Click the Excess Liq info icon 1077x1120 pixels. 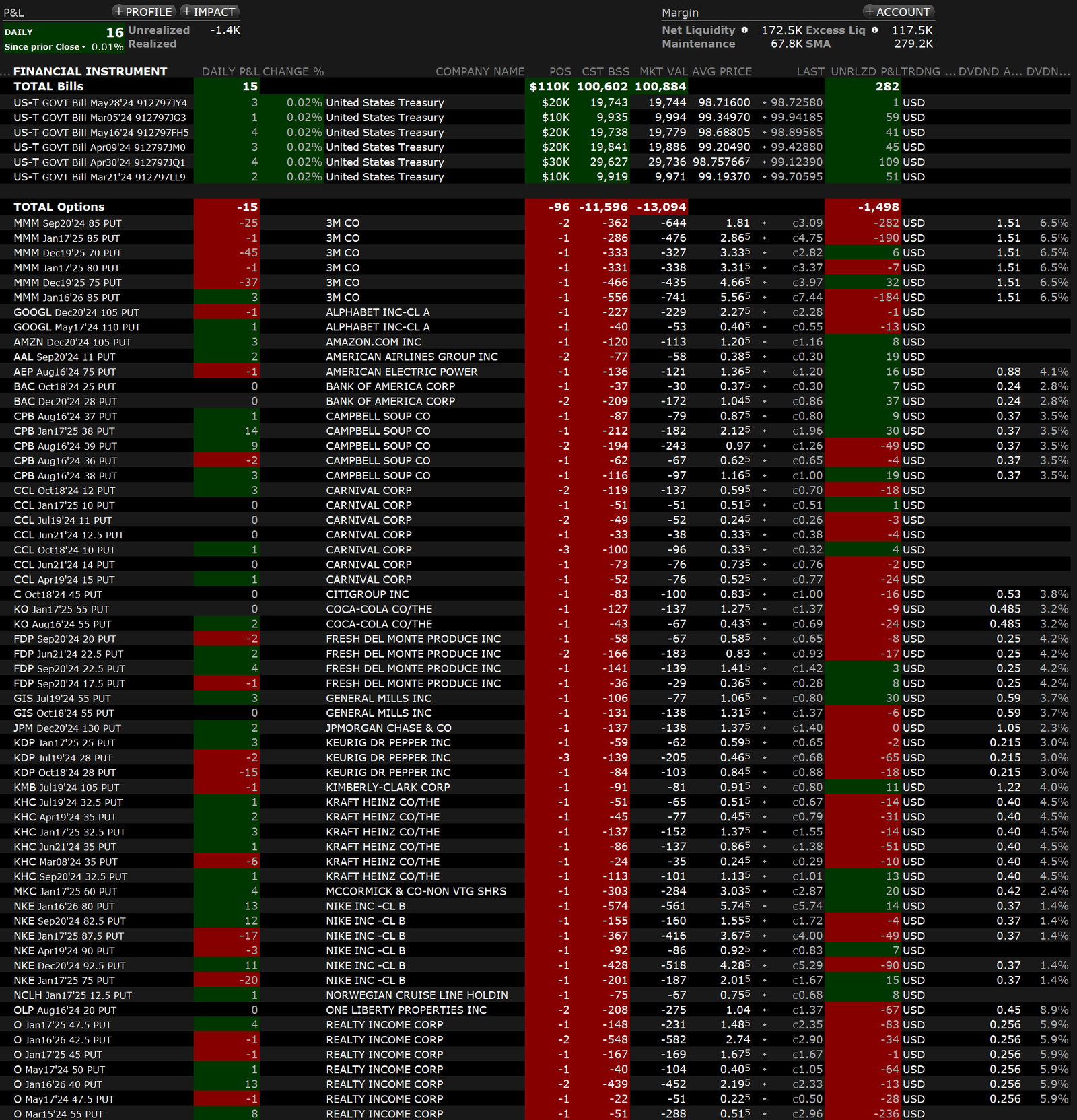coord(874,30)
